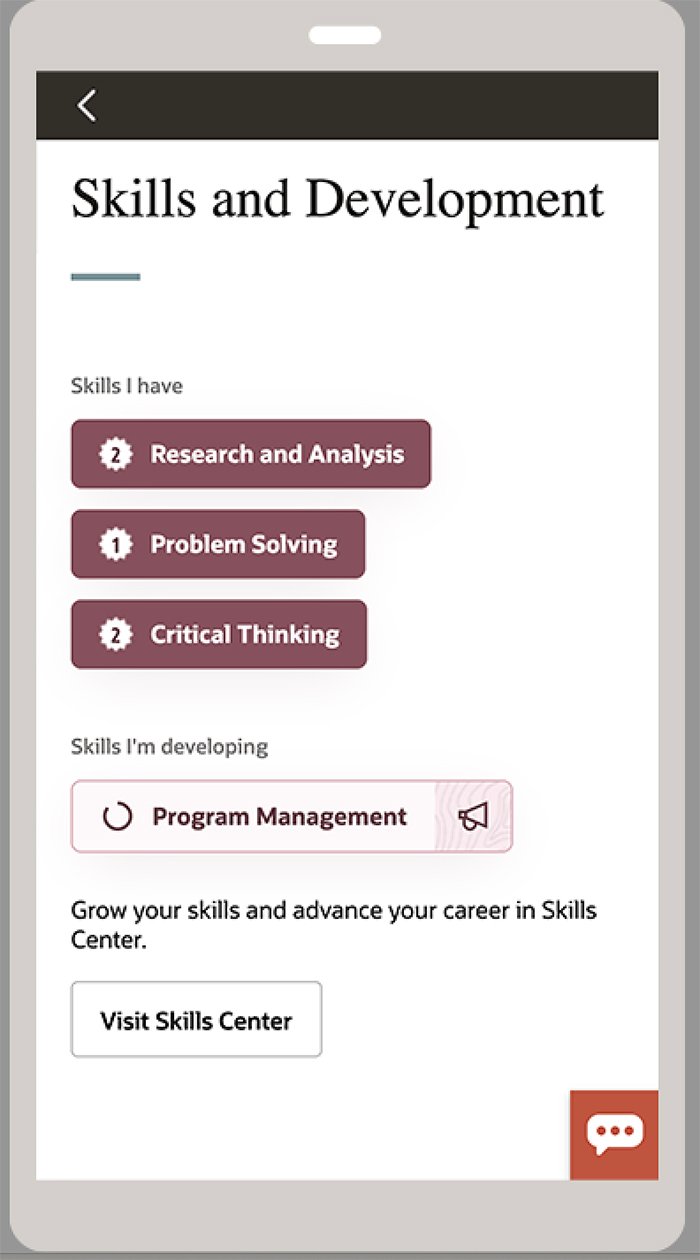Viewport: 700px width, 1260px height.
Task: Click the orange chat button background
Action: pyautogui.click(x=590, y=1165)
